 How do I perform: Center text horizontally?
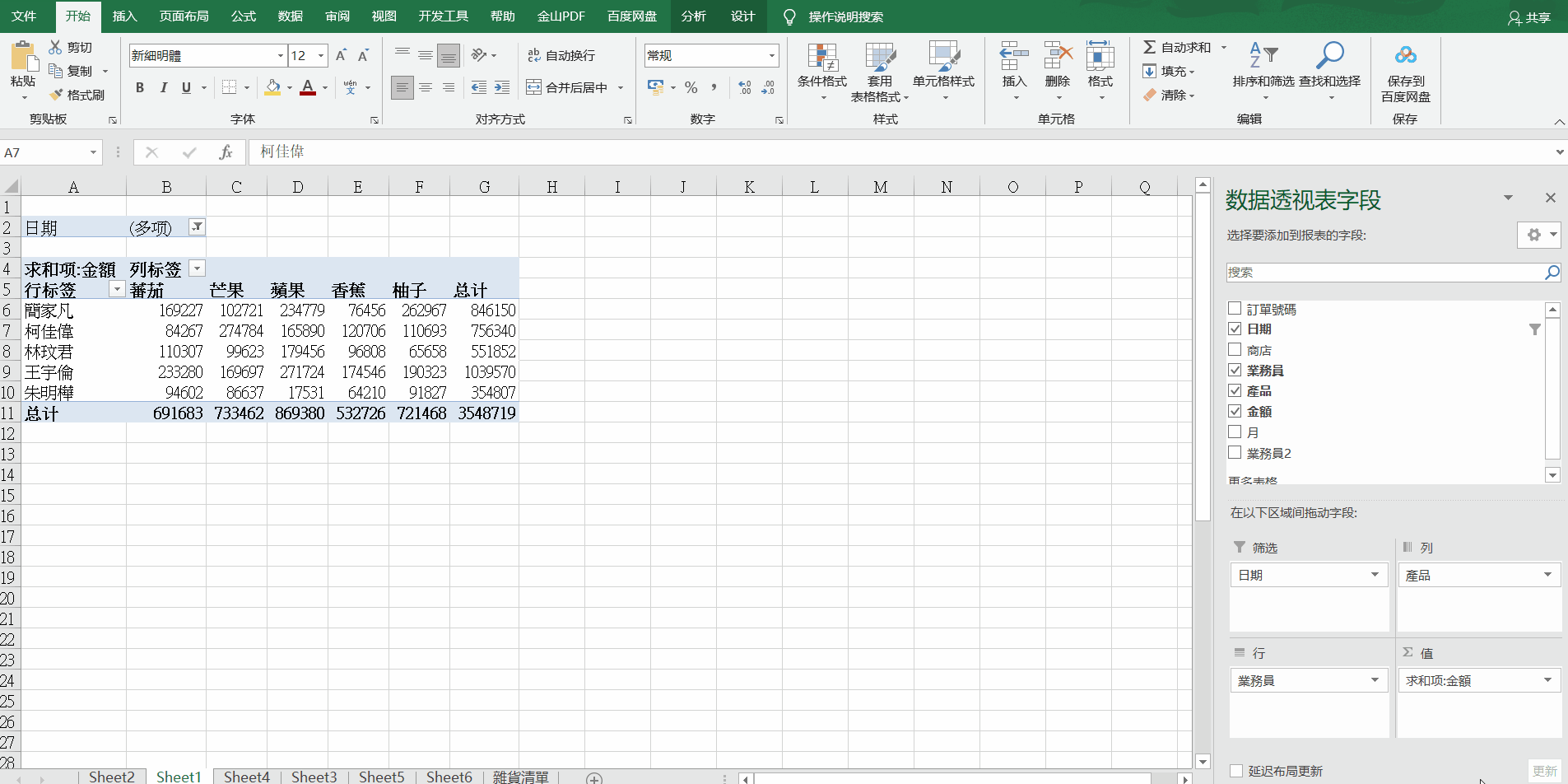click(x=425, y=87)
